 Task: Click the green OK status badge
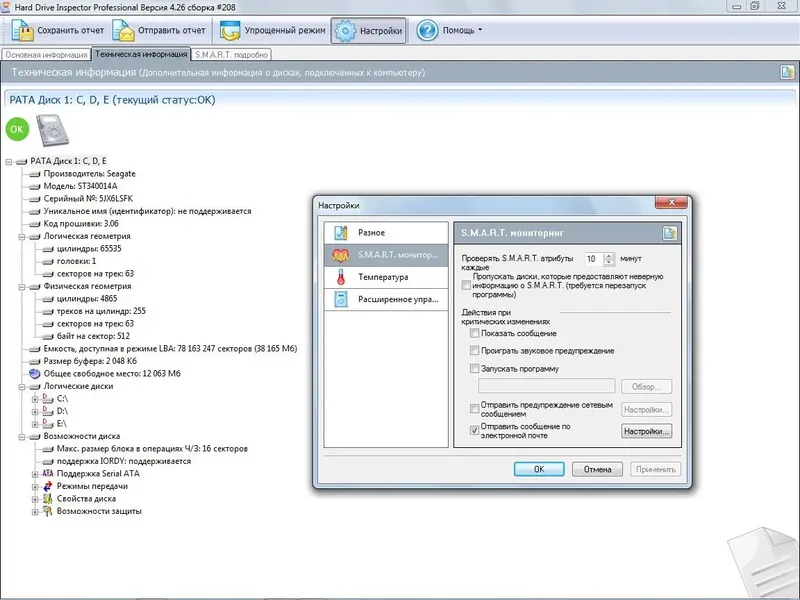(x=17, y=129)
